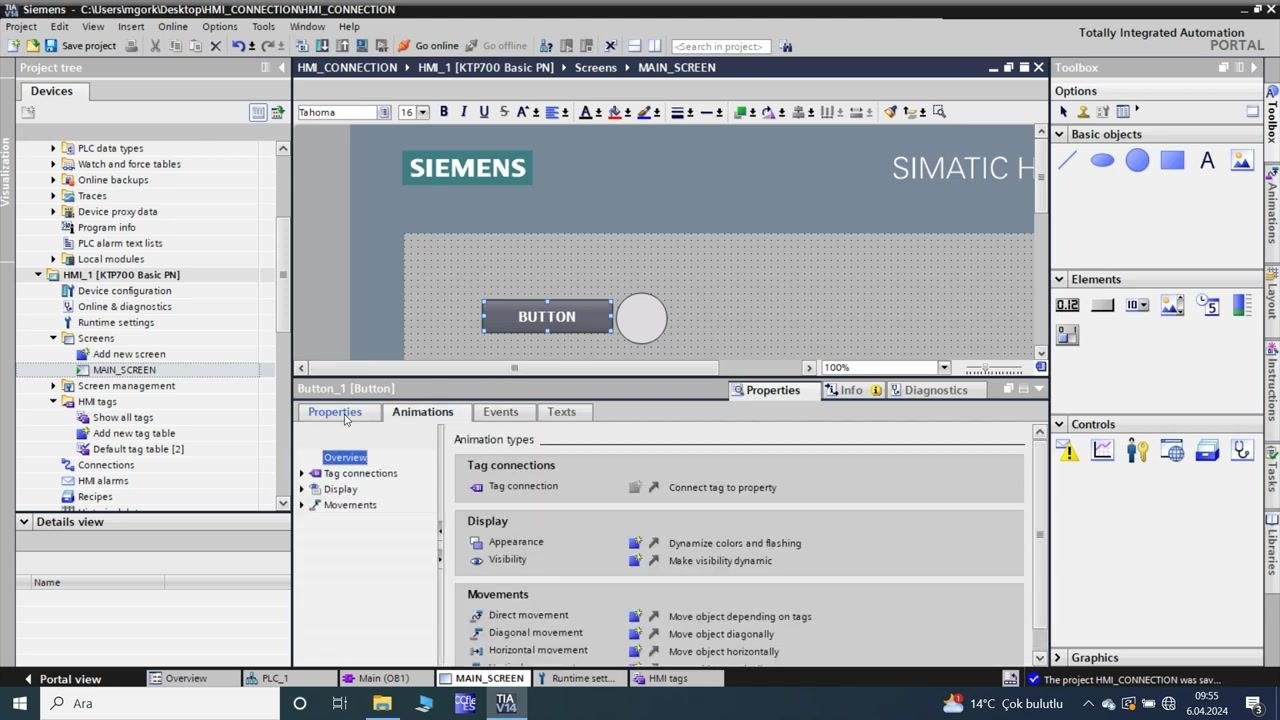Collapse the Elements toolbox section

(1059, 280)
